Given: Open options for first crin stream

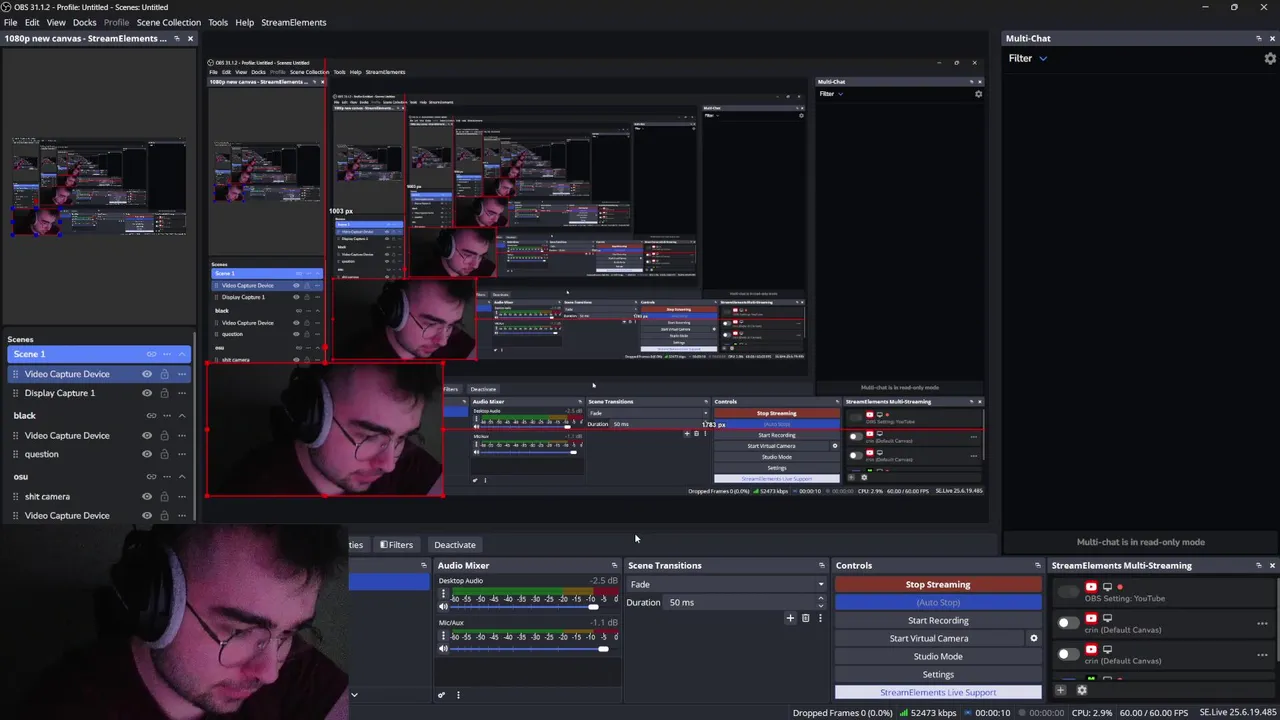Looking at the screenshot, I should 1262,623.
